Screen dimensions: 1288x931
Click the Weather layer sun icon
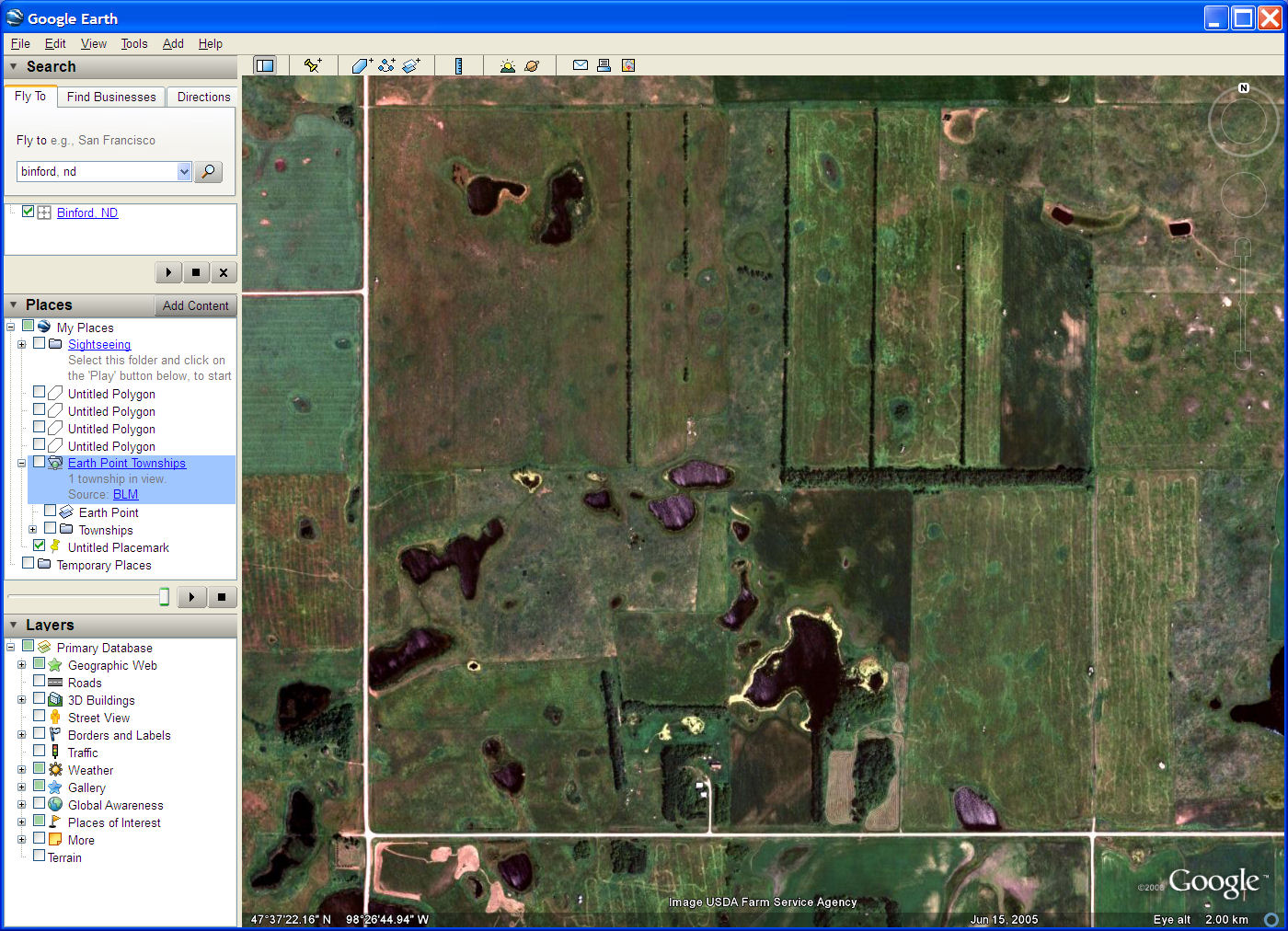[55, 770]
